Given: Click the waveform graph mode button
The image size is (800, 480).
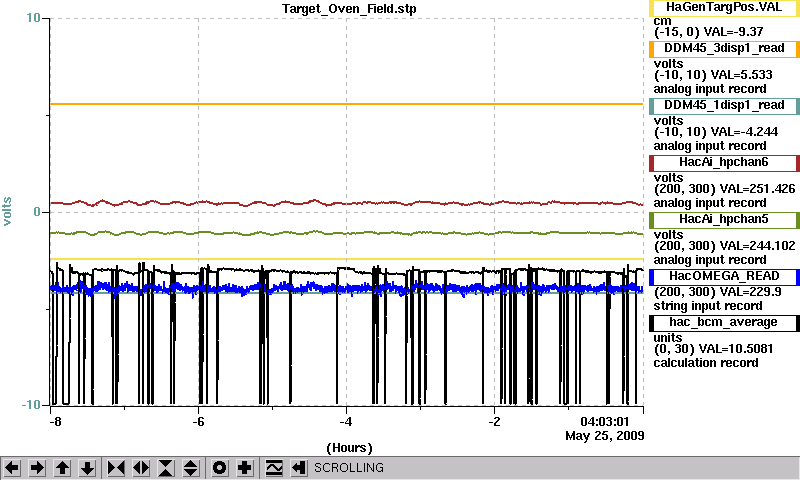Looking at the screenshot, I should pyautogui.click(x=274, y=467).
